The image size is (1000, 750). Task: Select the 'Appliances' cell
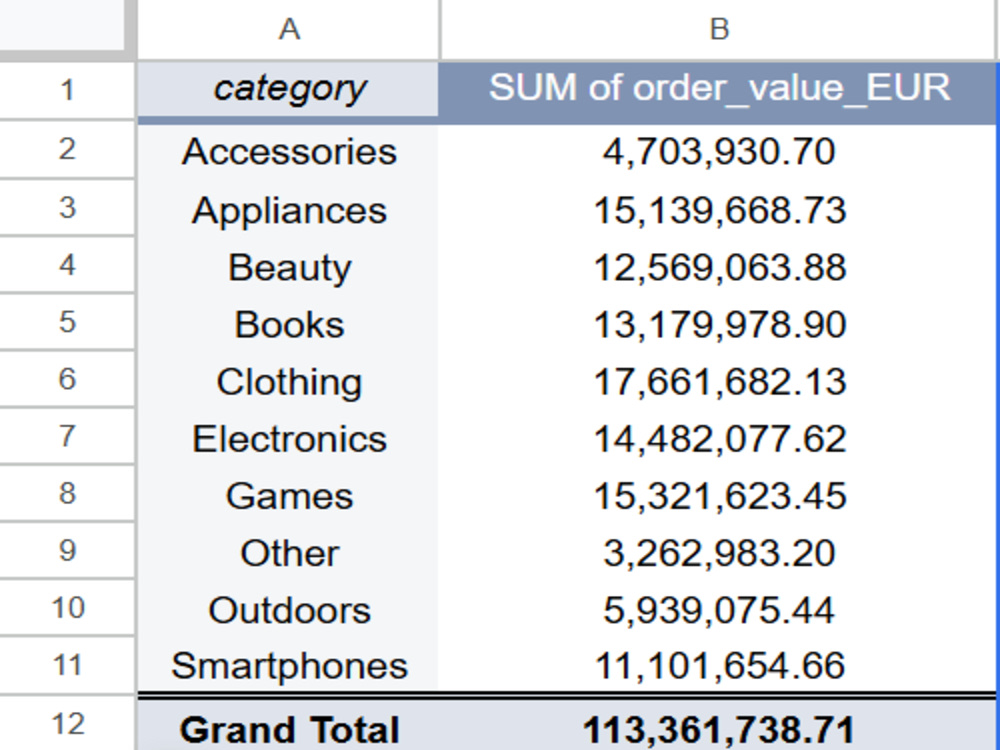pos(288,210)
